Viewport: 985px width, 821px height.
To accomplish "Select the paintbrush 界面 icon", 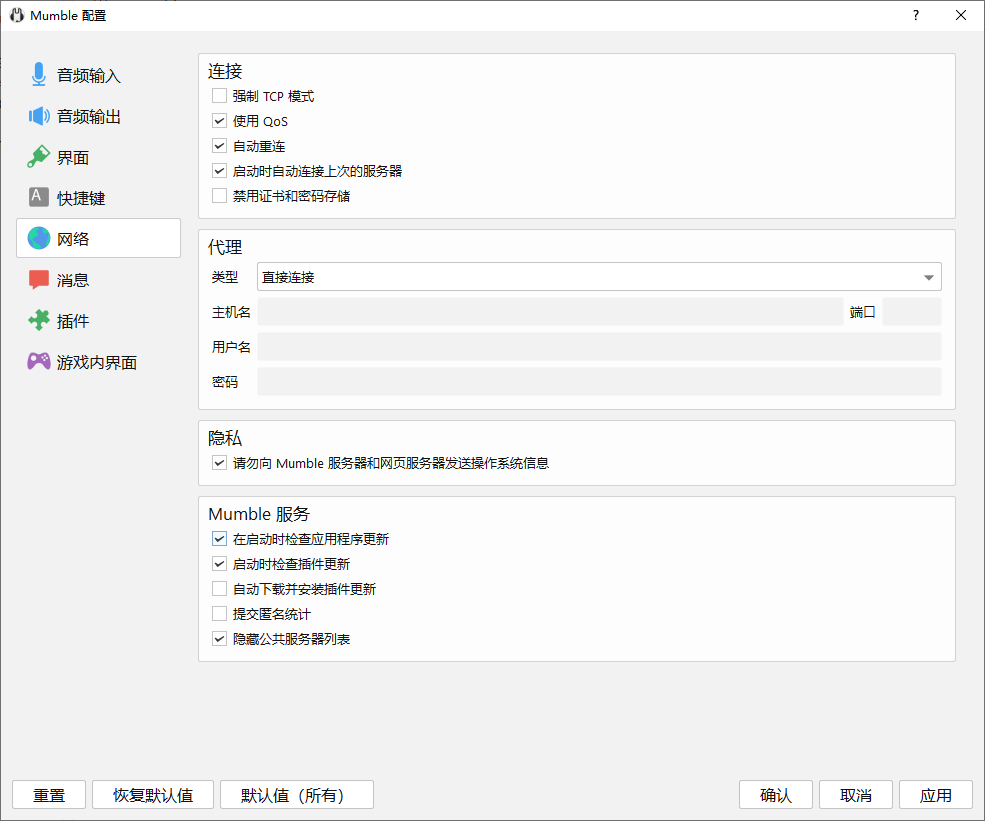I will pos(39,157).
